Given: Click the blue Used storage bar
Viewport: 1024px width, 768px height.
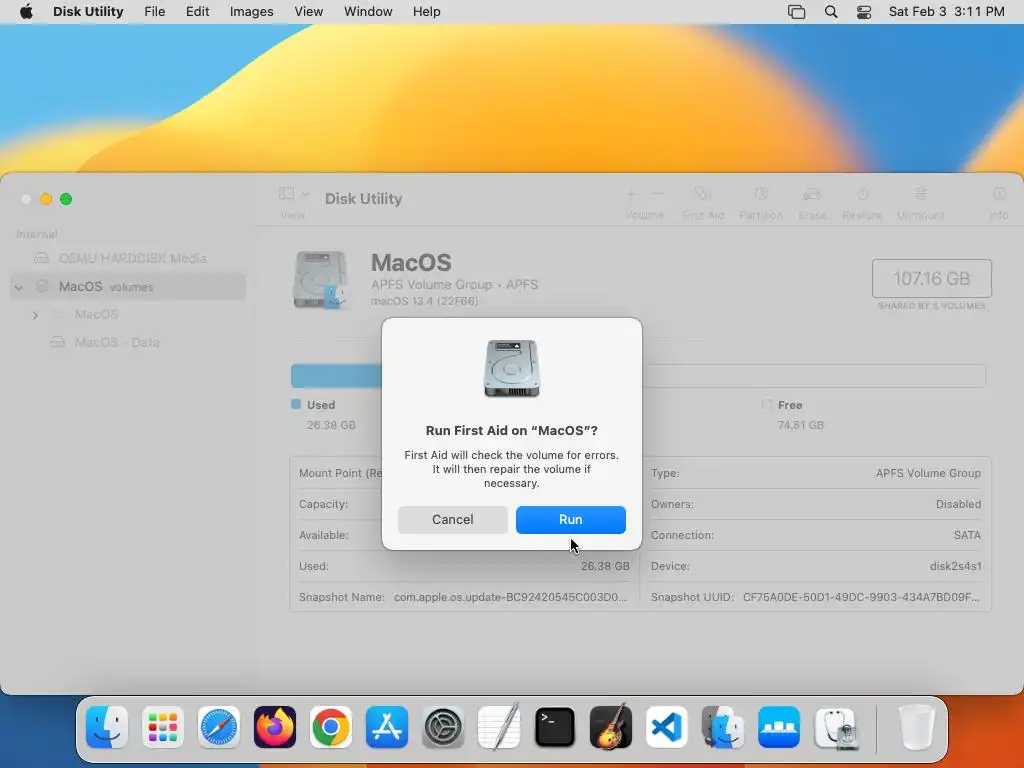Looking at the screenshot, I should [x=336, y=376].
